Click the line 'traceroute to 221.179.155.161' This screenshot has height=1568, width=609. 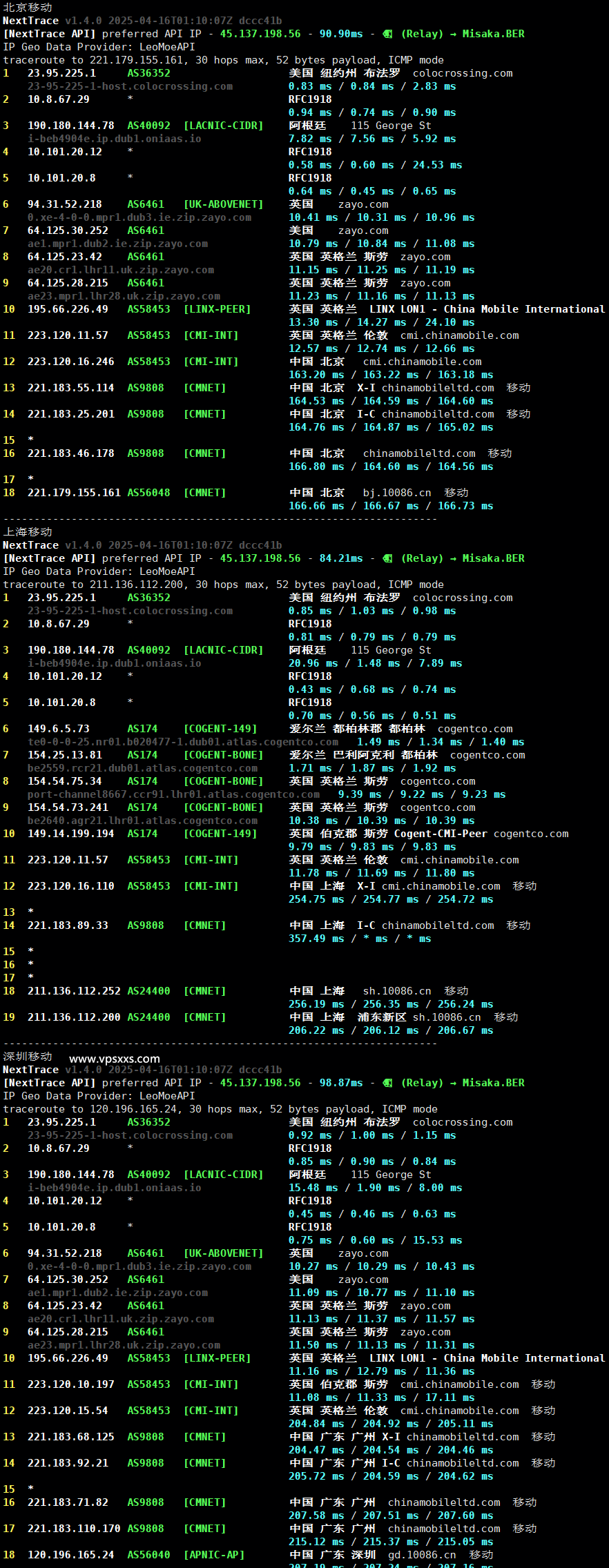pos(224,60)
